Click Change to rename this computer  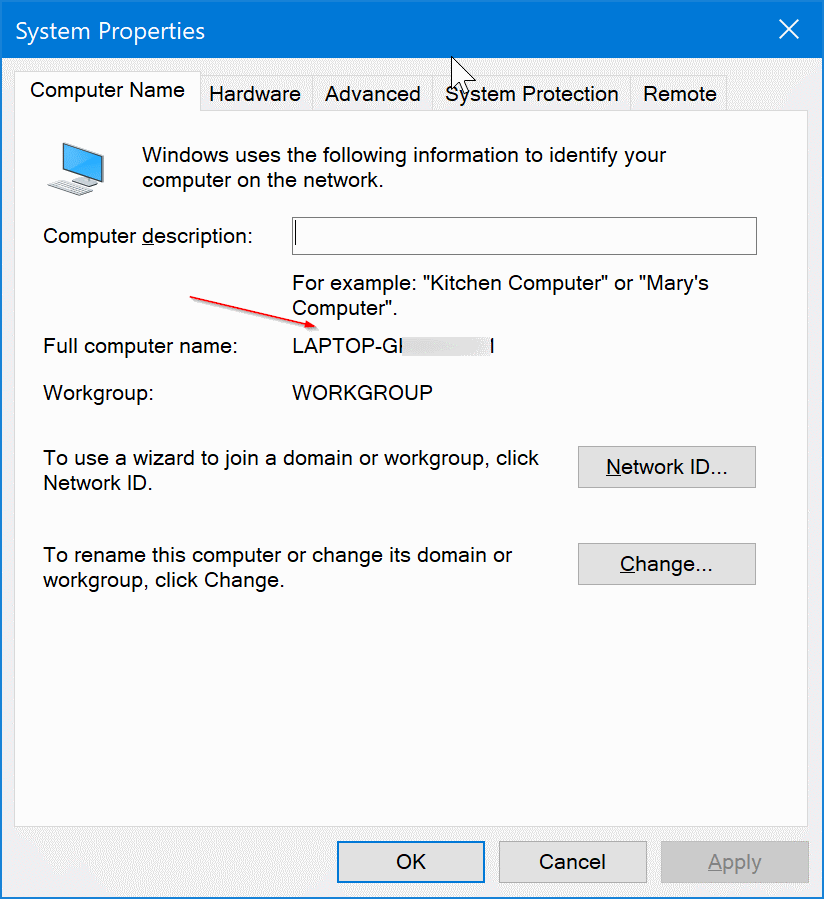tap(666, 564)
